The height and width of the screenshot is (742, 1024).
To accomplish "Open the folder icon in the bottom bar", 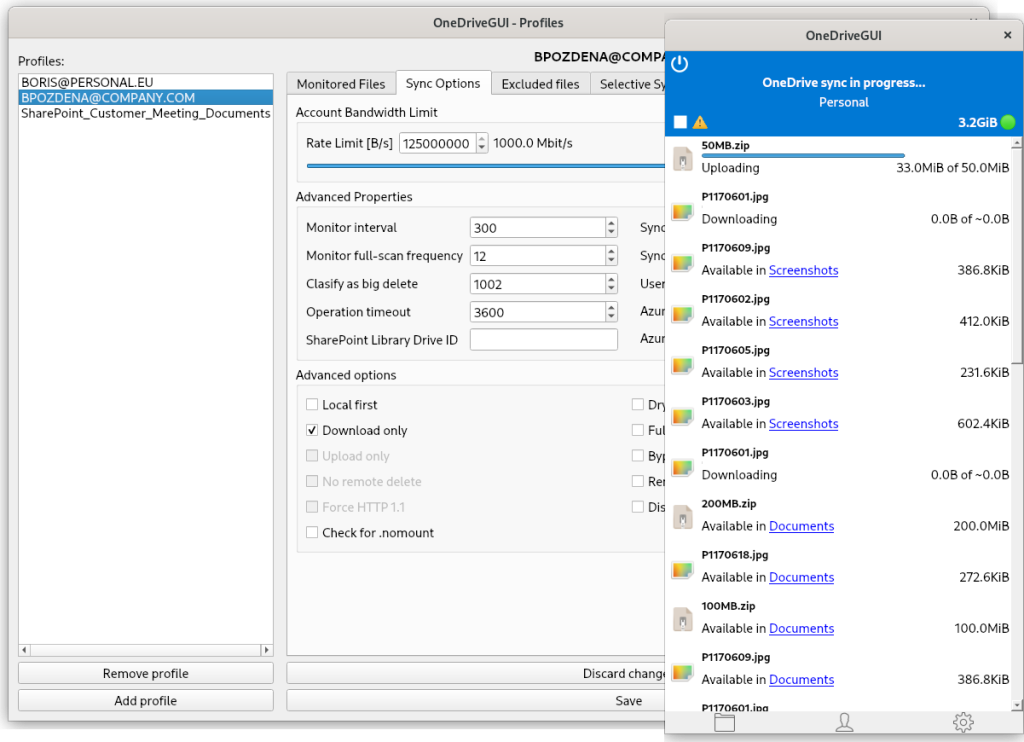I will [x=724, y=721].
